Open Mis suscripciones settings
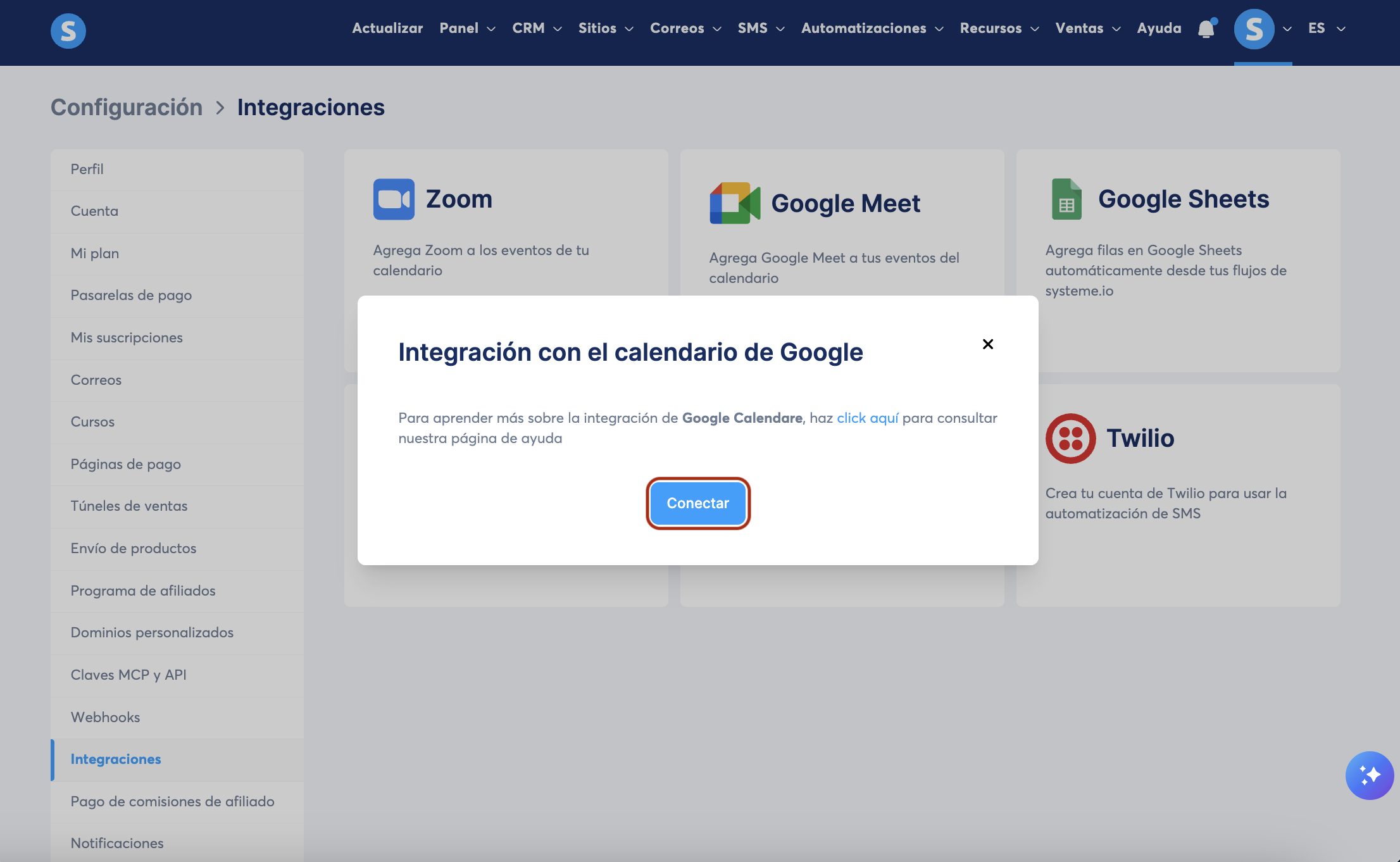Viewport: 1400px width, 862px height. click(177, 337)
